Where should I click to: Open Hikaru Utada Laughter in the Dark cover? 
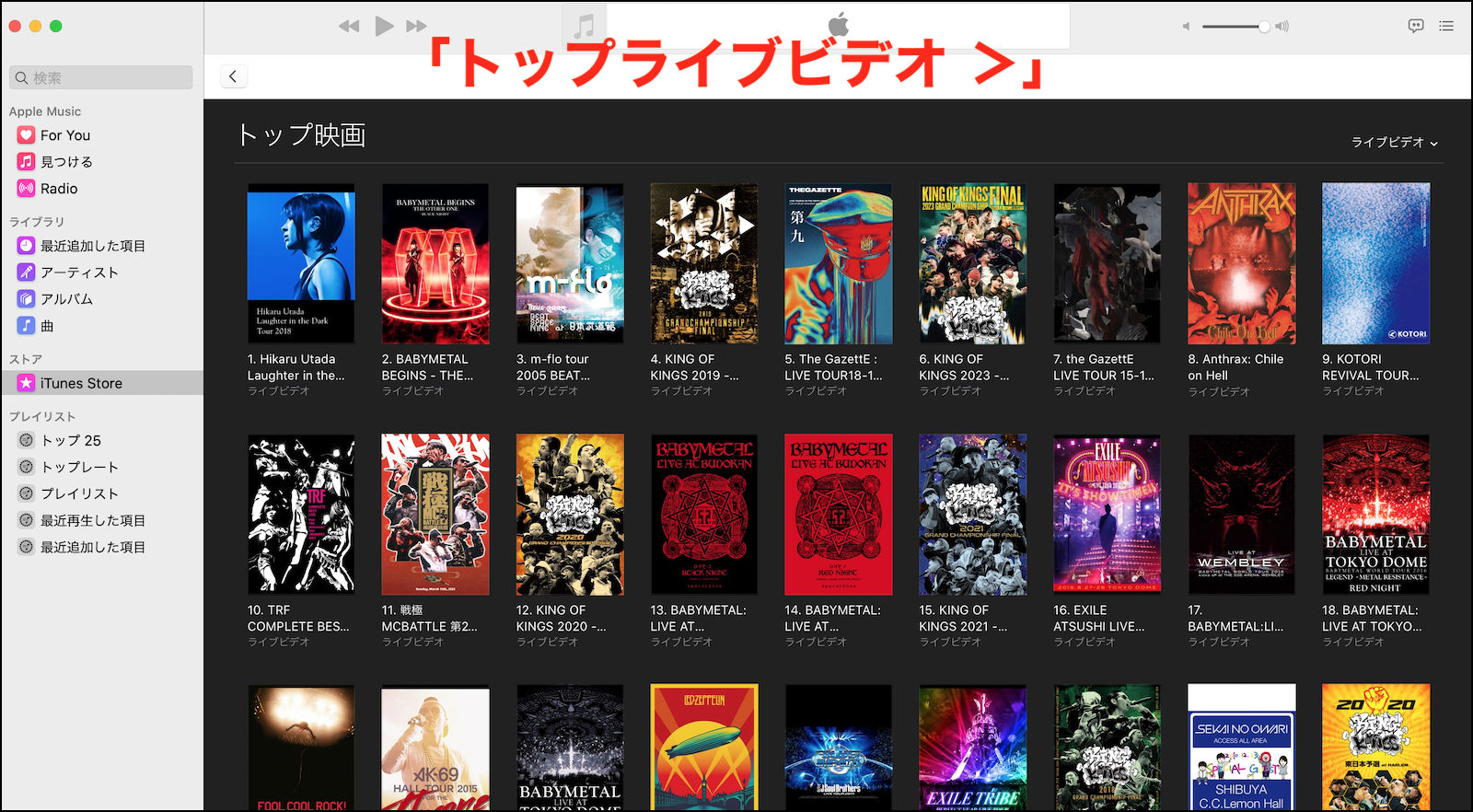(301, 263)
